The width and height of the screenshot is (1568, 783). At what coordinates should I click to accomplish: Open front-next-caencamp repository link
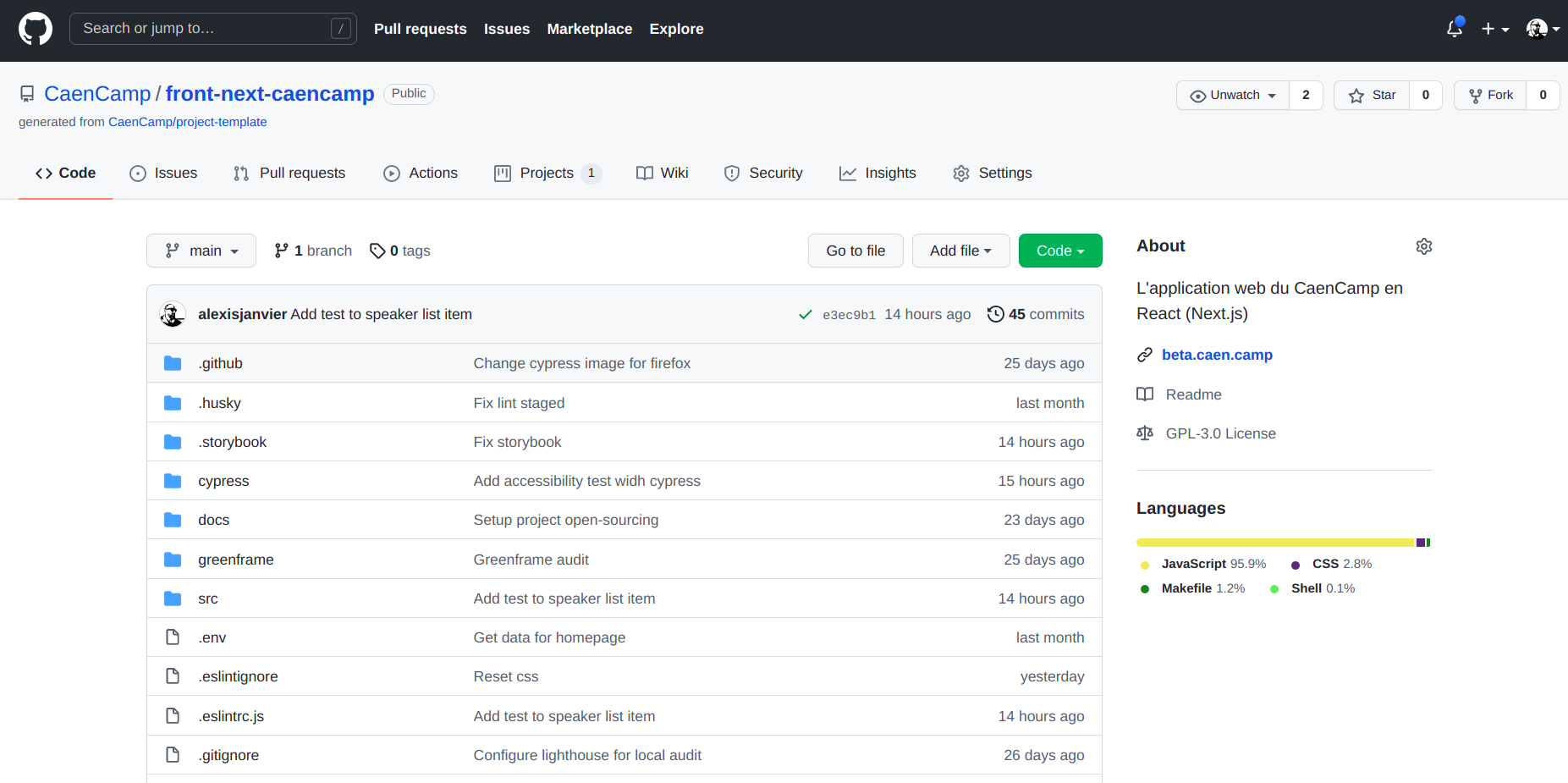pyautogui.click(x=270, y=94)
